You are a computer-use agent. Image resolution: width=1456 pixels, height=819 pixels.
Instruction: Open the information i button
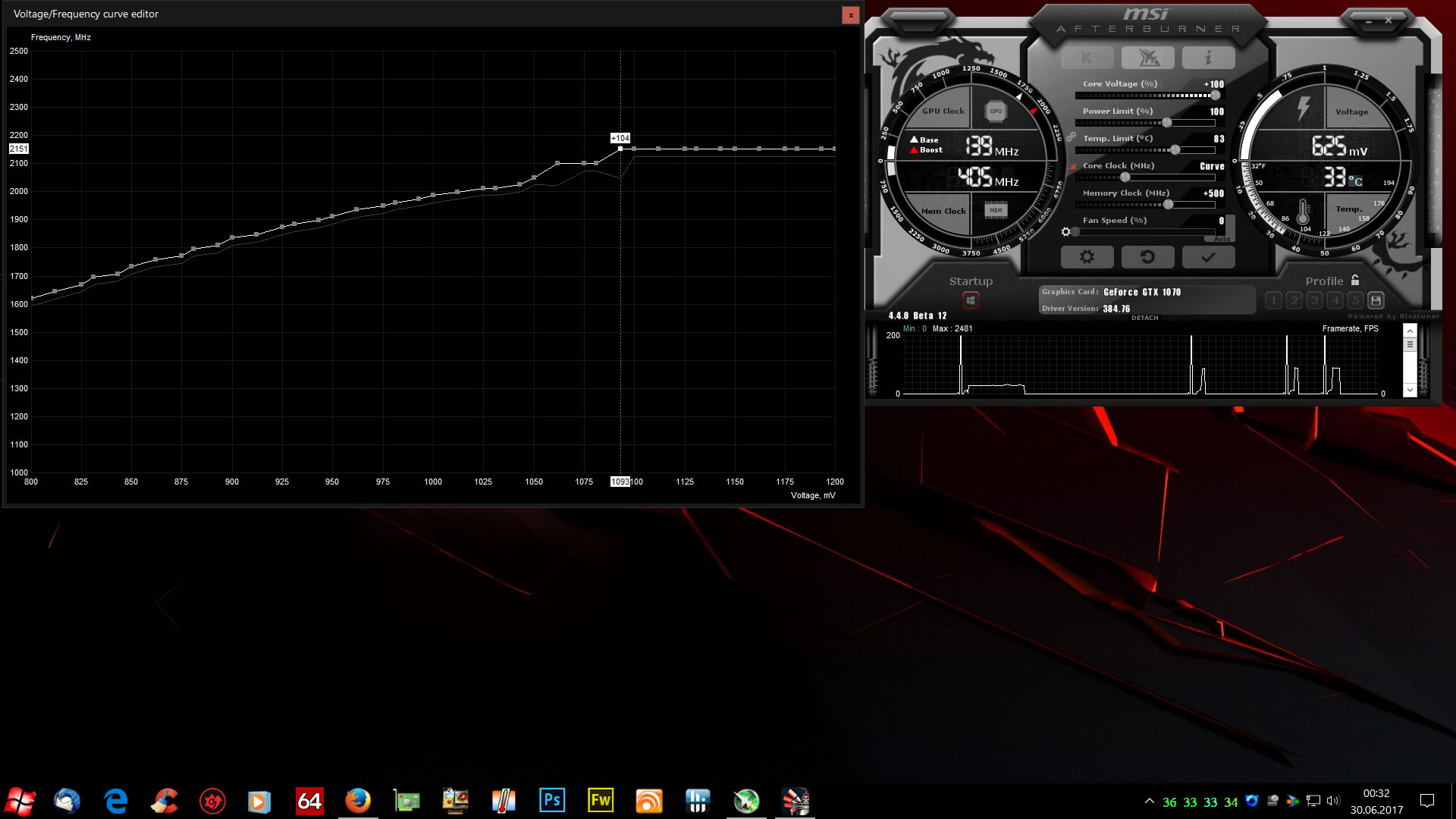[x=1208, y=58]
